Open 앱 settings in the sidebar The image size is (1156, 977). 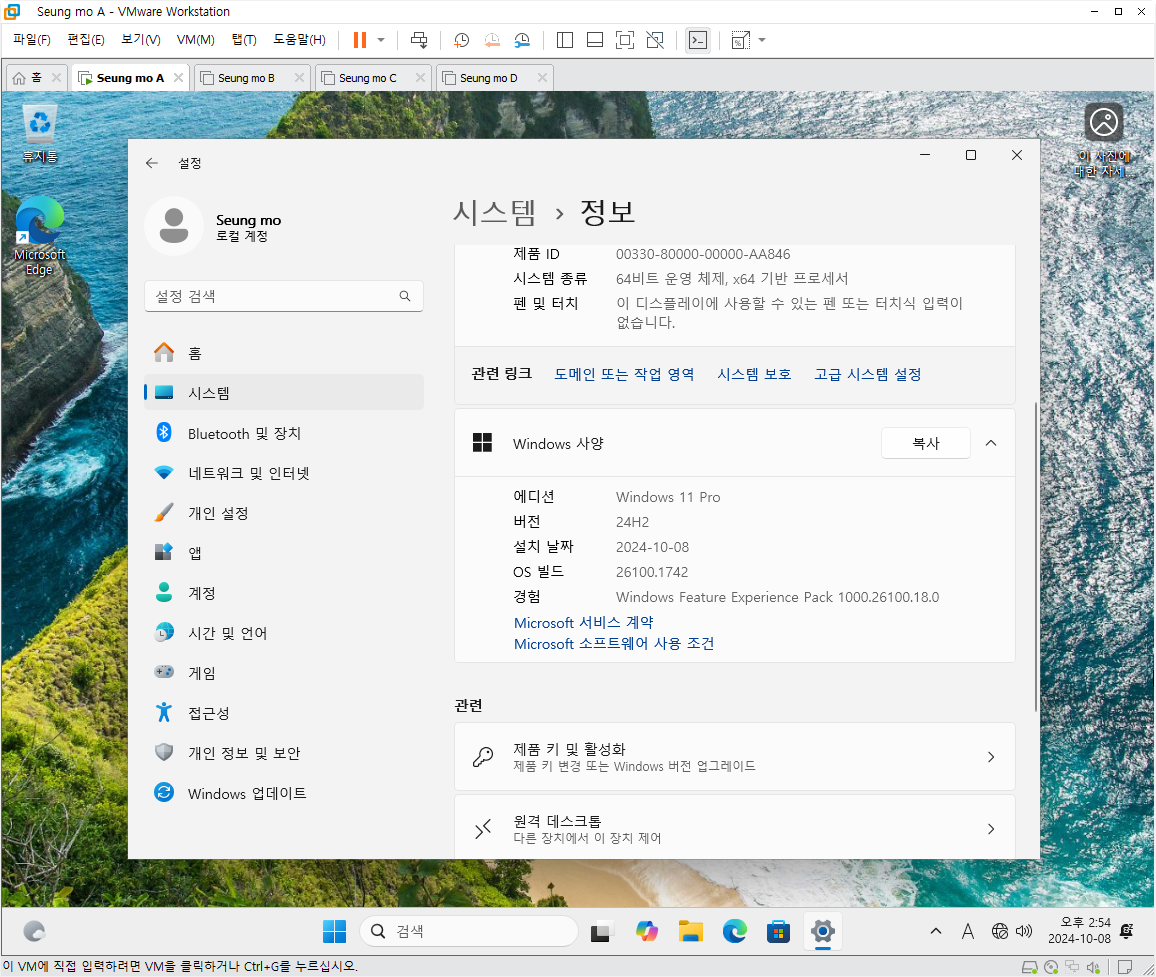point(284,553)
